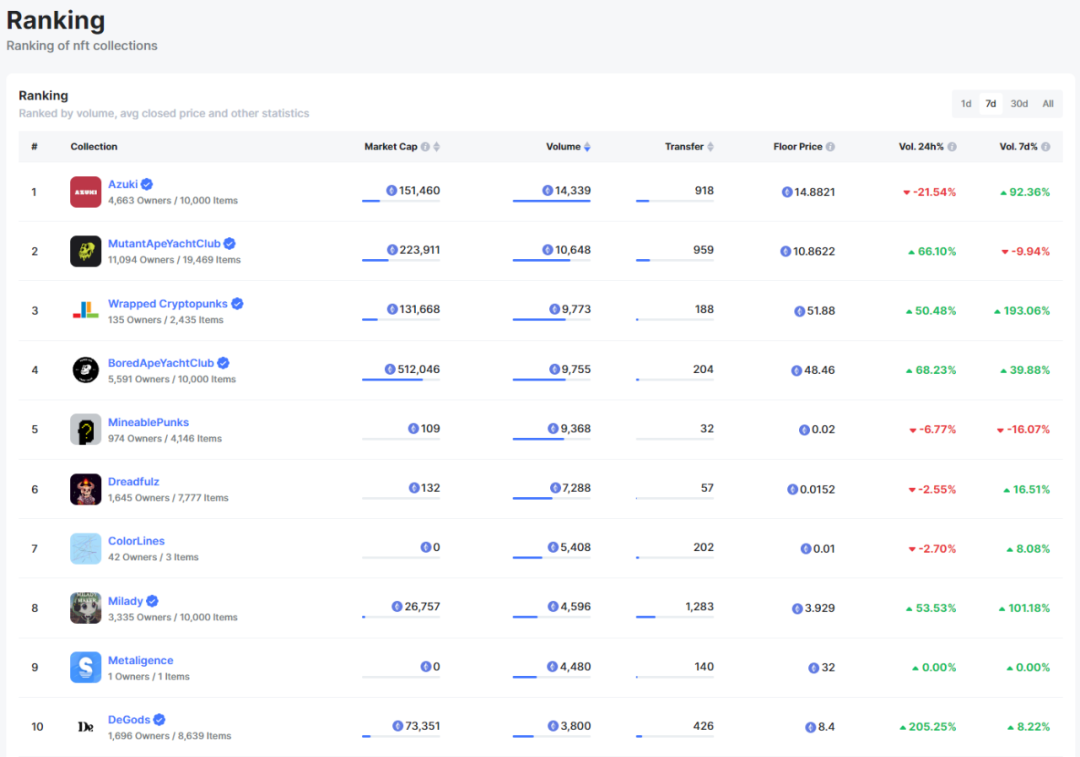Screen dimensions: 1080x757
Task: Click the Azuki verified badge
Action: coord(147,184)
